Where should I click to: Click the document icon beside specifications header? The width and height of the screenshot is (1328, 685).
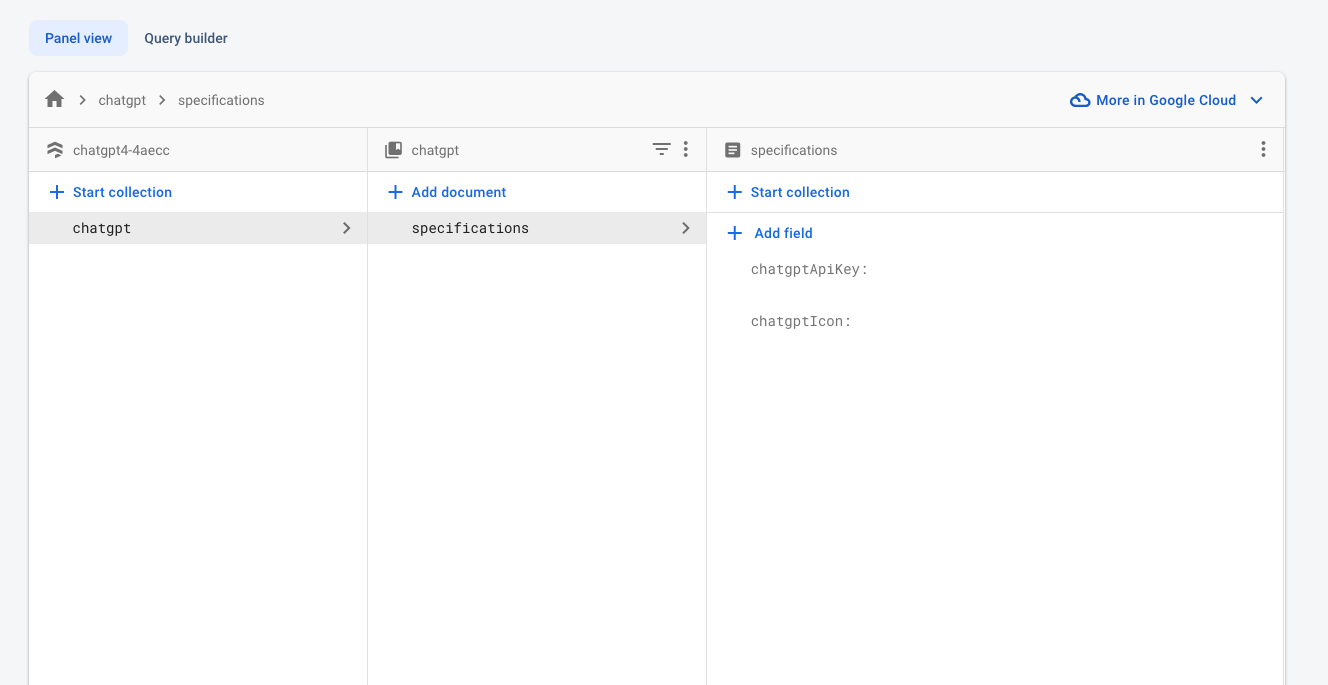tap(733, 150)
